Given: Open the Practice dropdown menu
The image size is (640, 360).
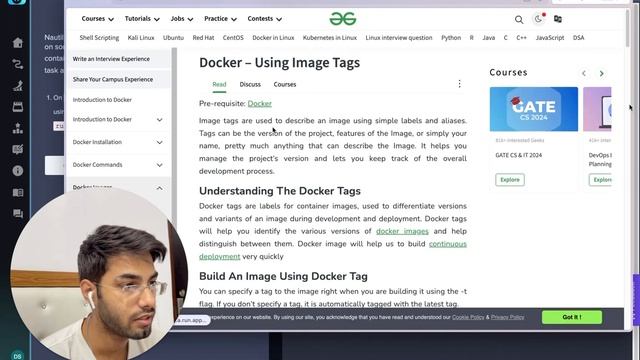Looking at the screenshot, I should [x=220, y=19].
